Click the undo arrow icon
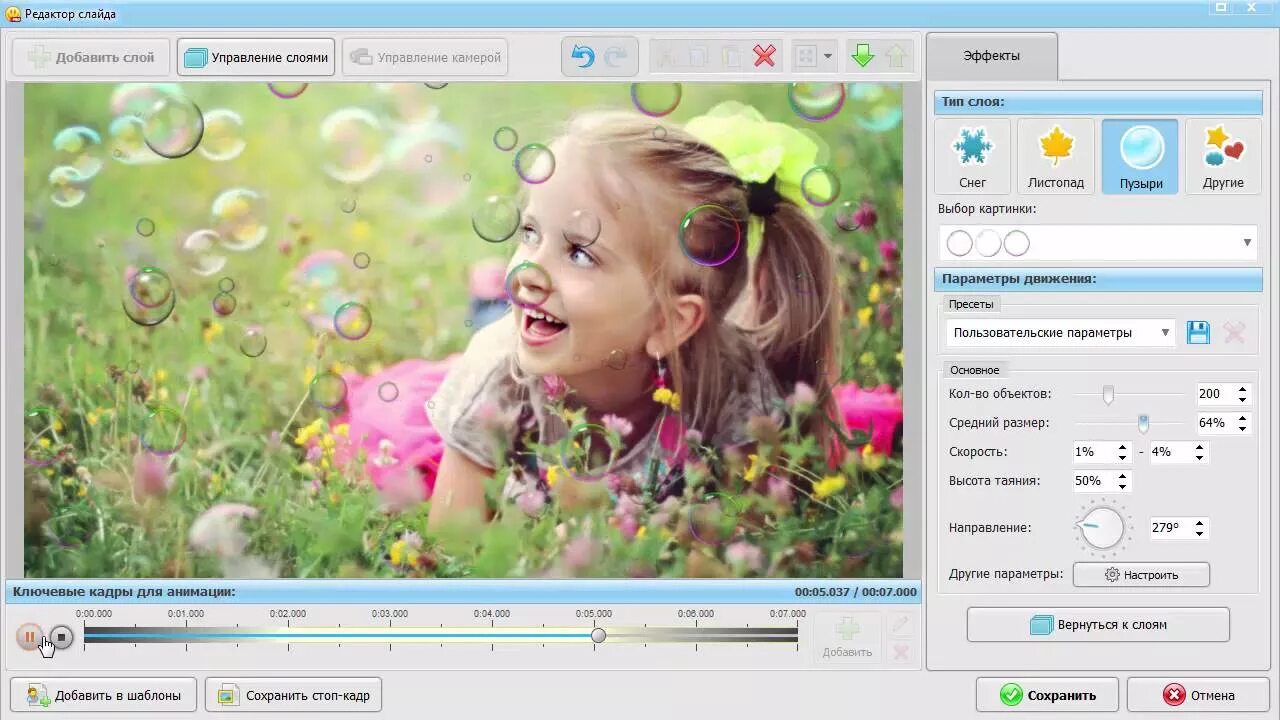Image resolution: width=1280 pixels, height=720 pixels. click(x=583, y=57)
